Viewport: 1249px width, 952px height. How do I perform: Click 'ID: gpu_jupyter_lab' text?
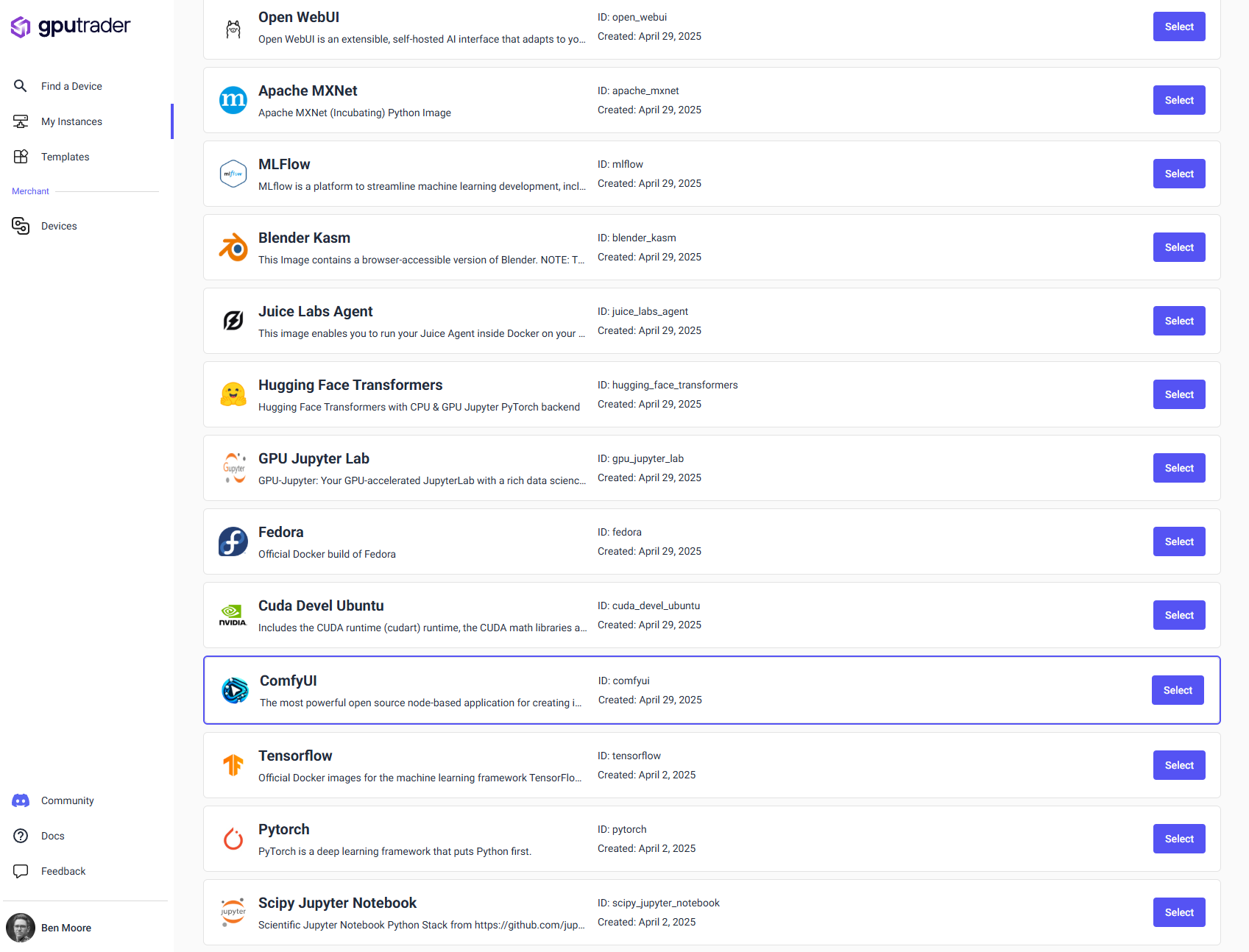[640, 458]
